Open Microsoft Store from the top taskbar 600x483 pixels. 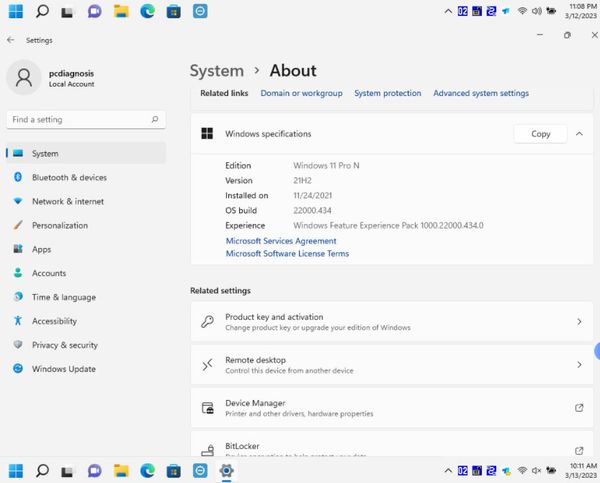[173, 11]
